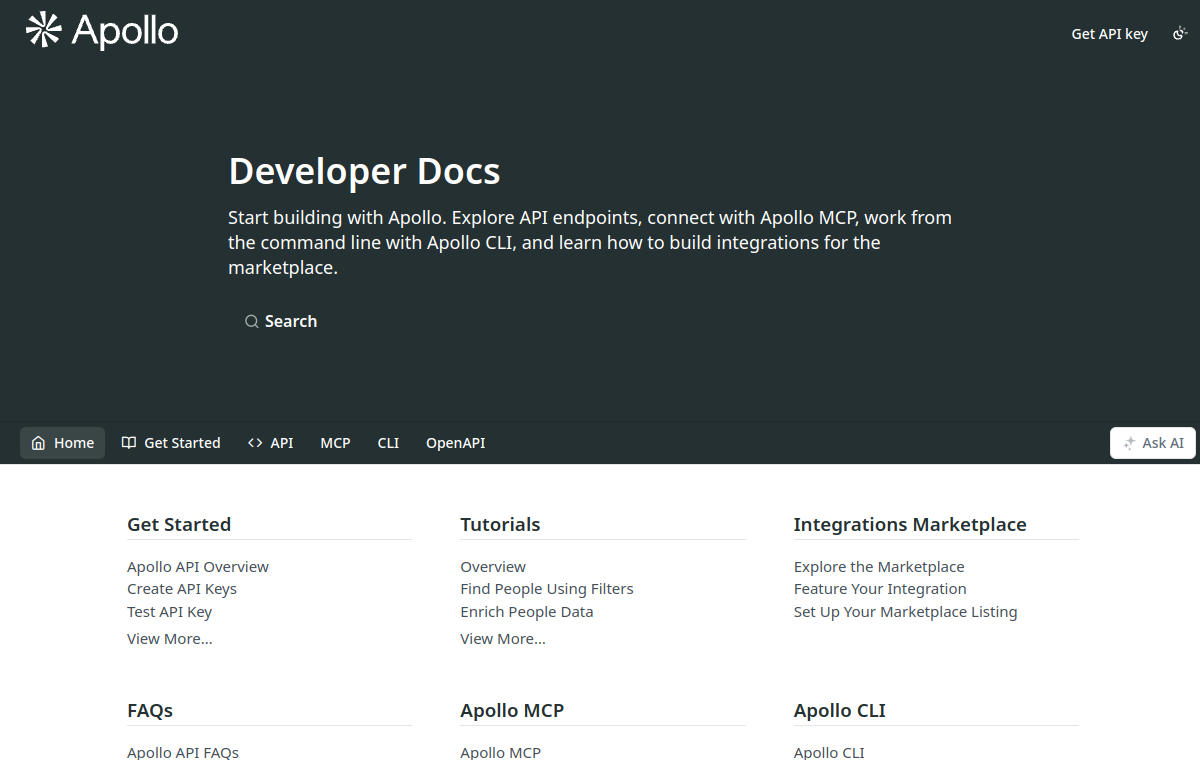Screen dimensions: 1200x760
Task: Click the magnifier icon beside Search
Action: 252,321
